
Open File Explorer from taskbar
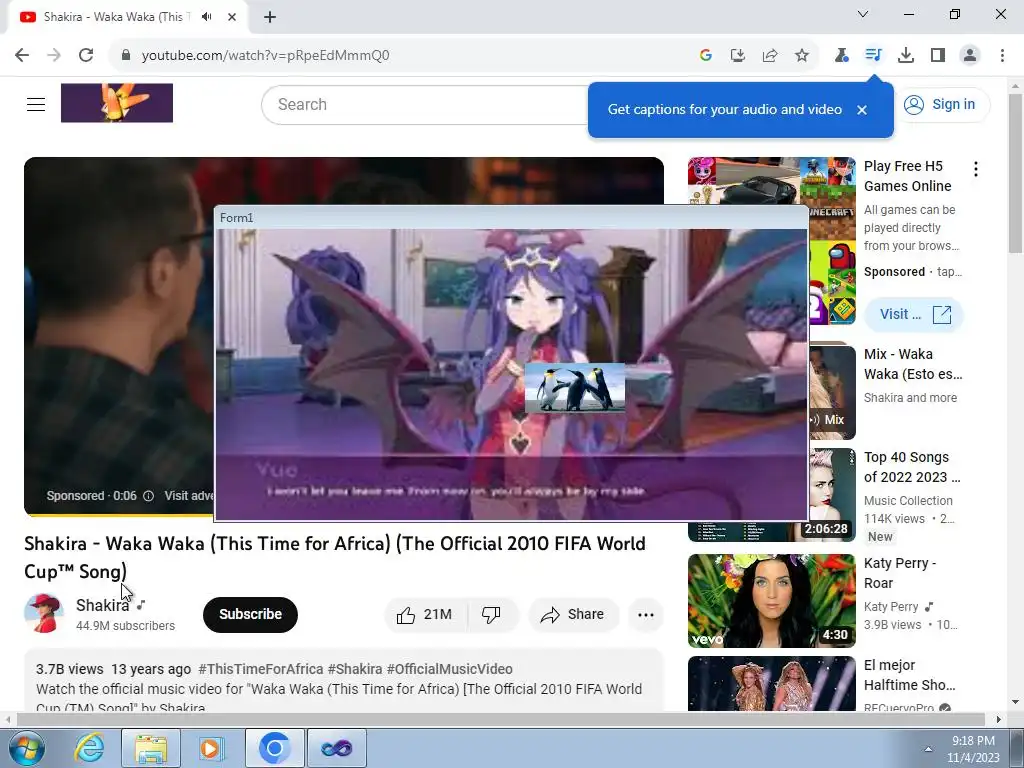pos(151,748)
